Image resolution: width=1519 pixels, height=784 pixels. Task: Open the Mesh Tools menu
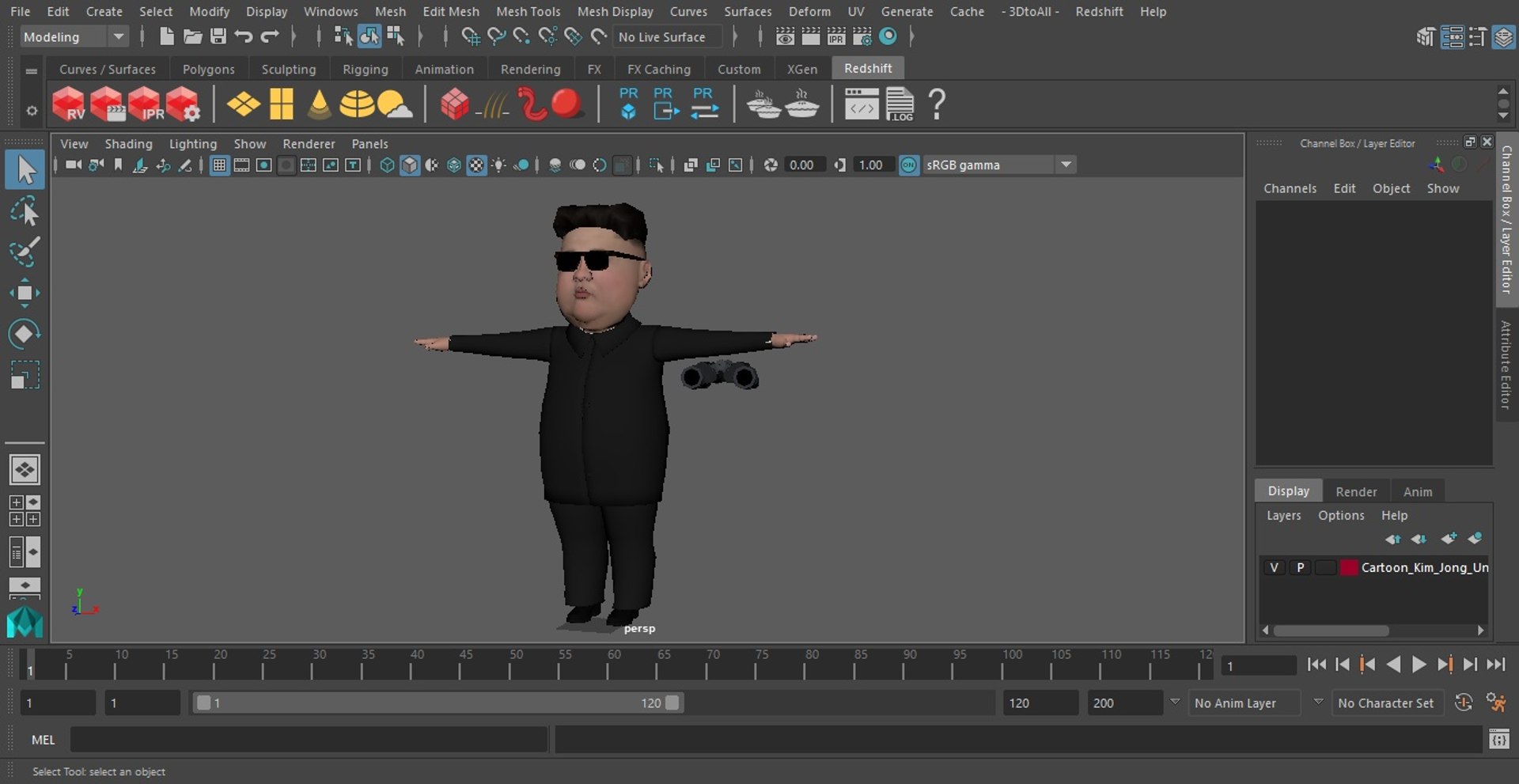[x=528, y=12]
